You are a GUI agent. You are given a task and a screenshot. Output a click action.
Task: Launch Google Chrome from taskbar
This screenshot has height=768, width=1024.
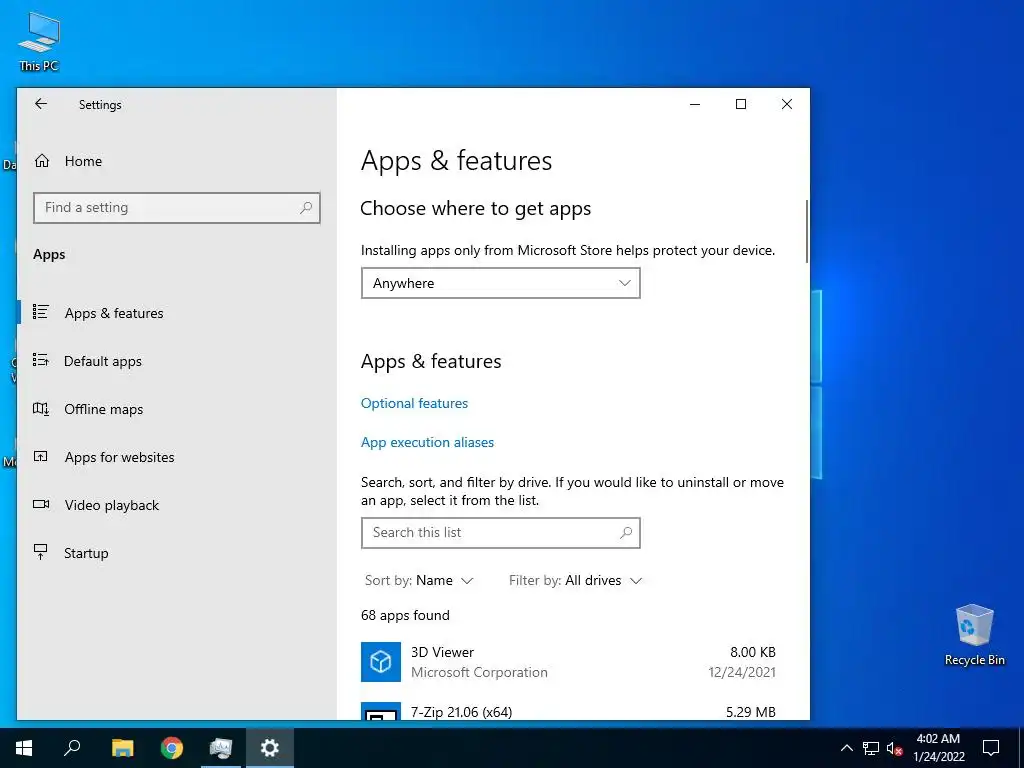click(172, 748)
